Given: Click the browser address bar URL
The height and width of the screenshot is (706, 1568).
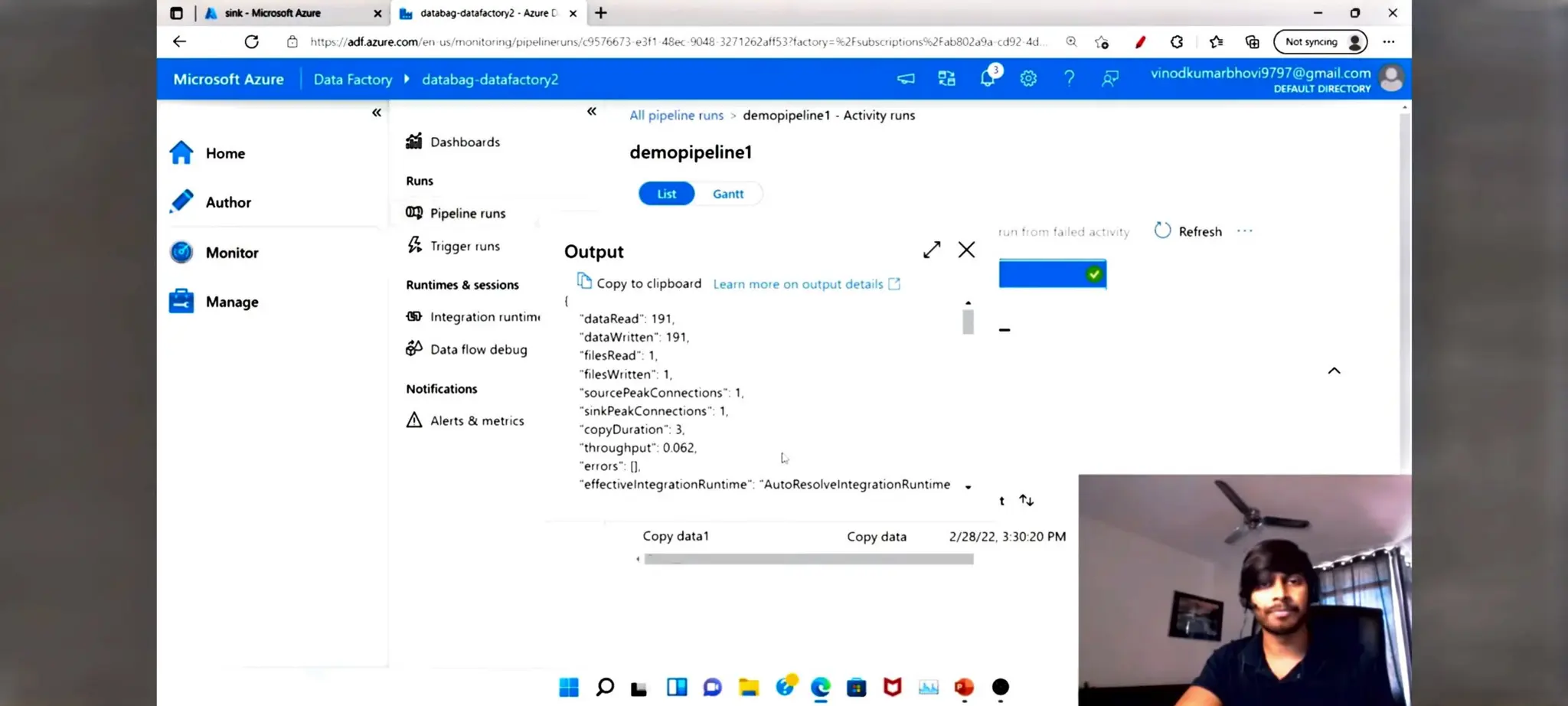Looking at the screenshot, I should click(678, 41).
